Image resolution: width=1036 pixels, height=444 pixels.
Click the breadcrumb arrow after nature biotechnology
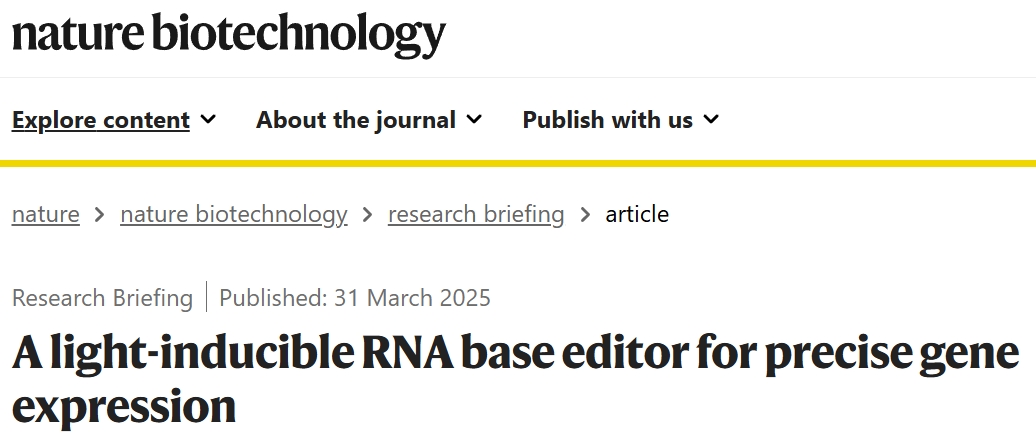point(368,214)
